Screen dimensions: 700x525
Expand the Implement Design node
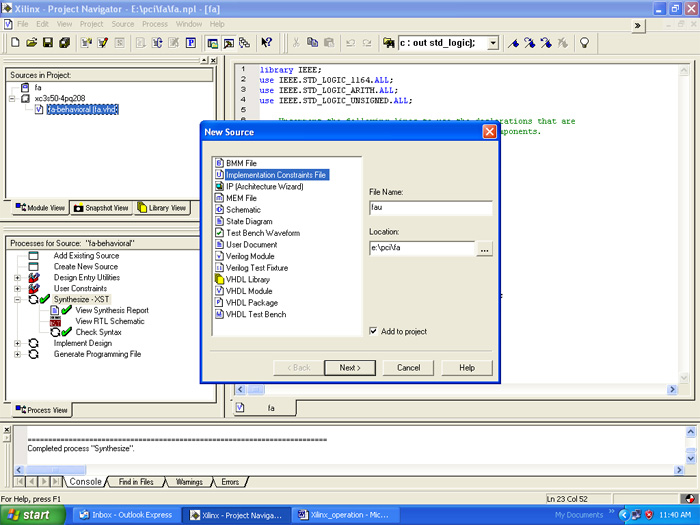pyautogui.click(x=17, y=343)
